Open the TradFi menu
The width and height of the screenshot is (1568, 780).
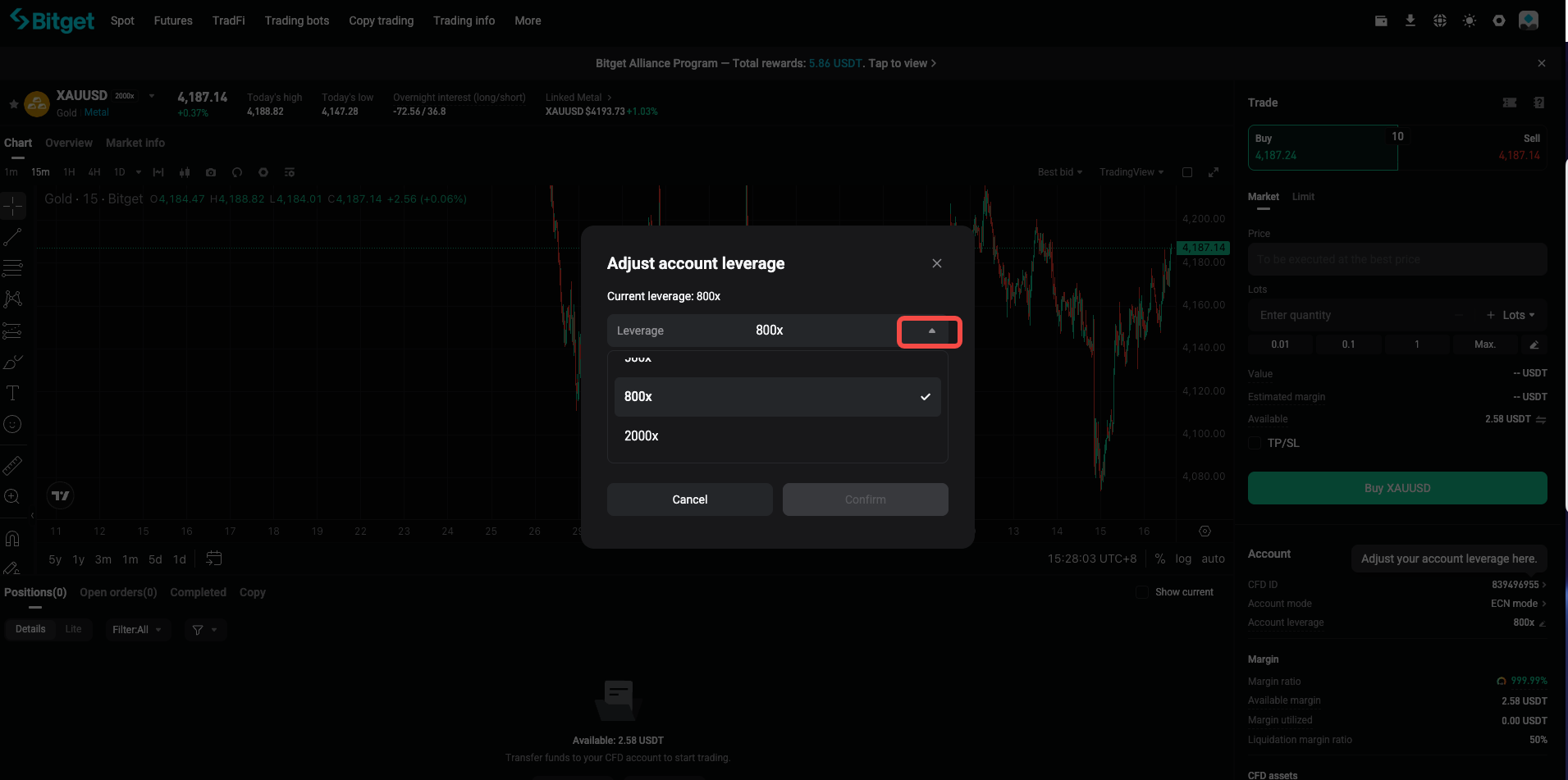click(x=228, y=21)
